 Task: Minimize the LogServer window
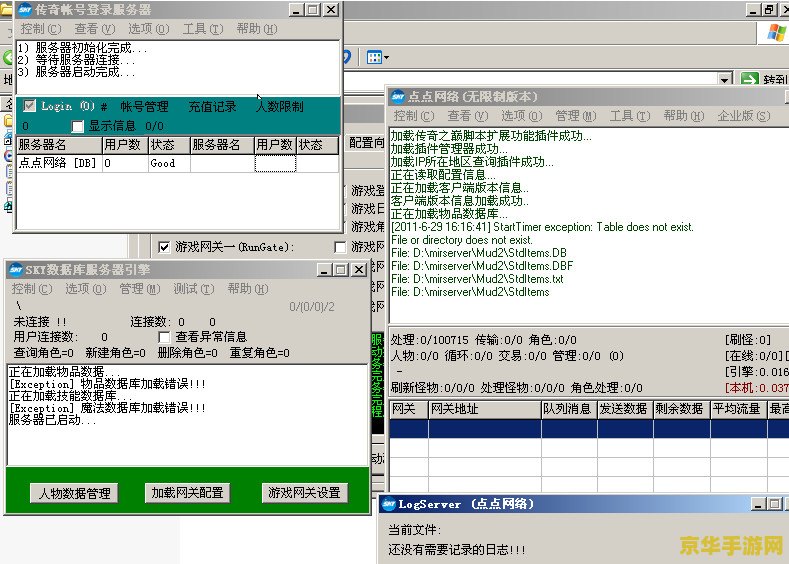758,504
